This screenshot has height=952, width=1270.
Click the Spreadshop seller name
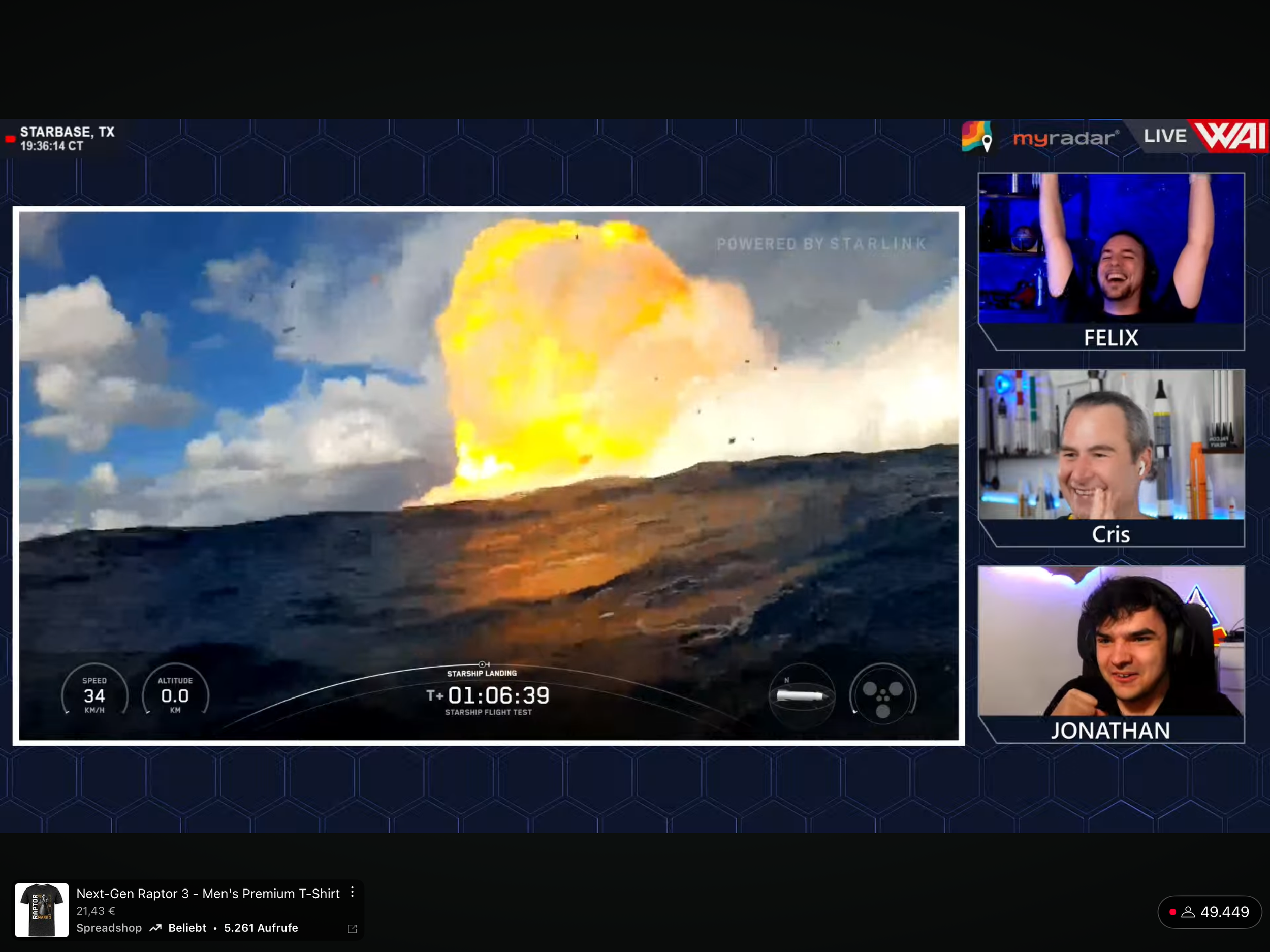(109, 928)
